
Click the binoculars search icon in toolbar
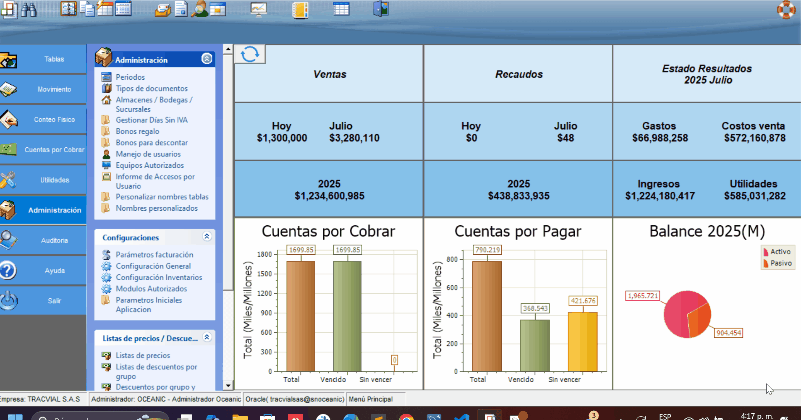pyautogui.click(x=27, y=10)
